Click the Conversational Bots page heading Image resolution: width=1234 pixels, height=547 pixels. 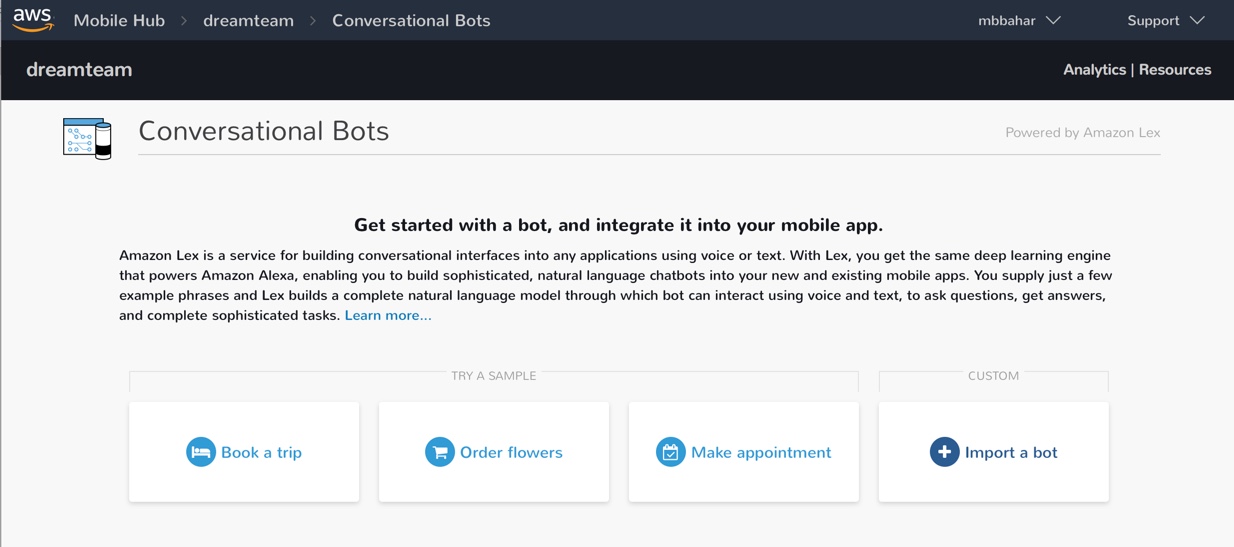tap(264, 131)
